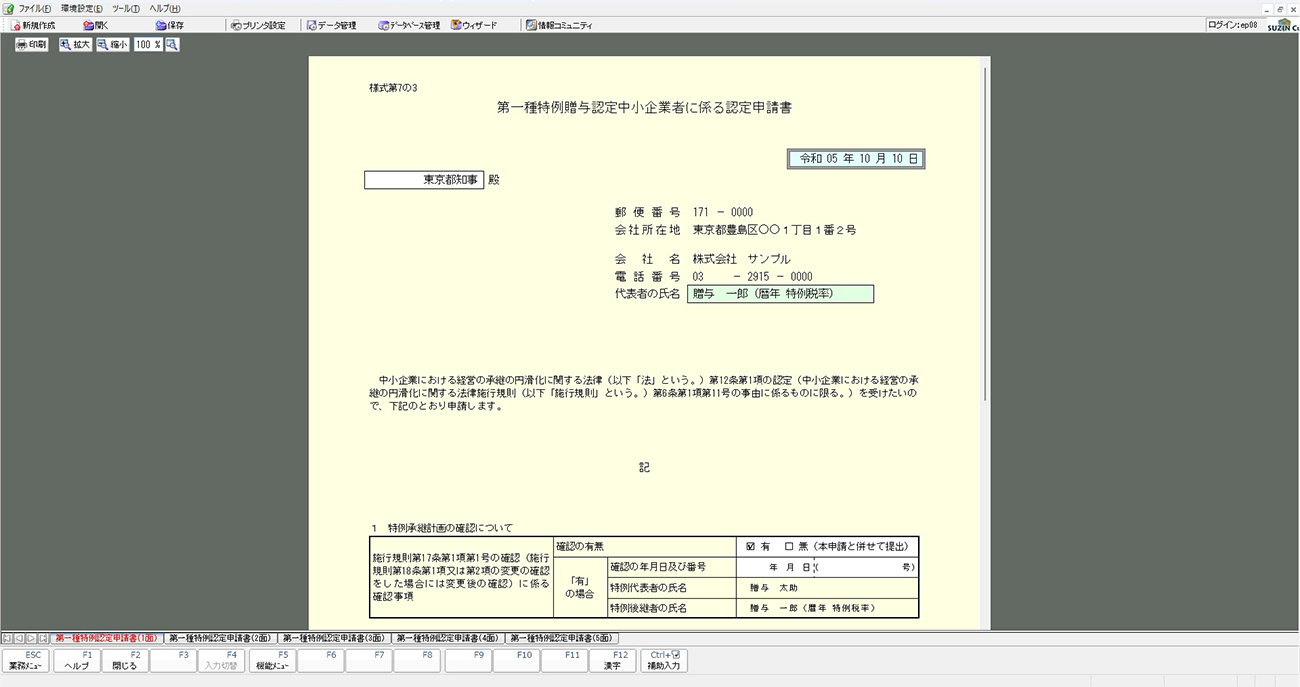The height and width of the screenshot is (687, 1300).
Task: Click the 新規作成 (New) toolbar icon
Action: point(32,25)
